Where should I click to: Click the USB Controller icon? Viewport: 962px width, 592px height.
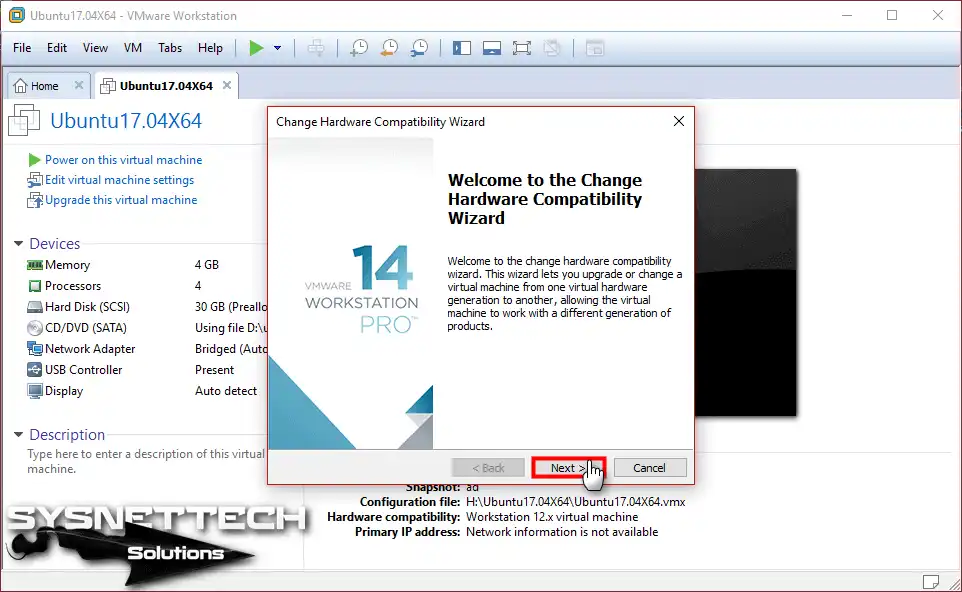tap(35, 370)
